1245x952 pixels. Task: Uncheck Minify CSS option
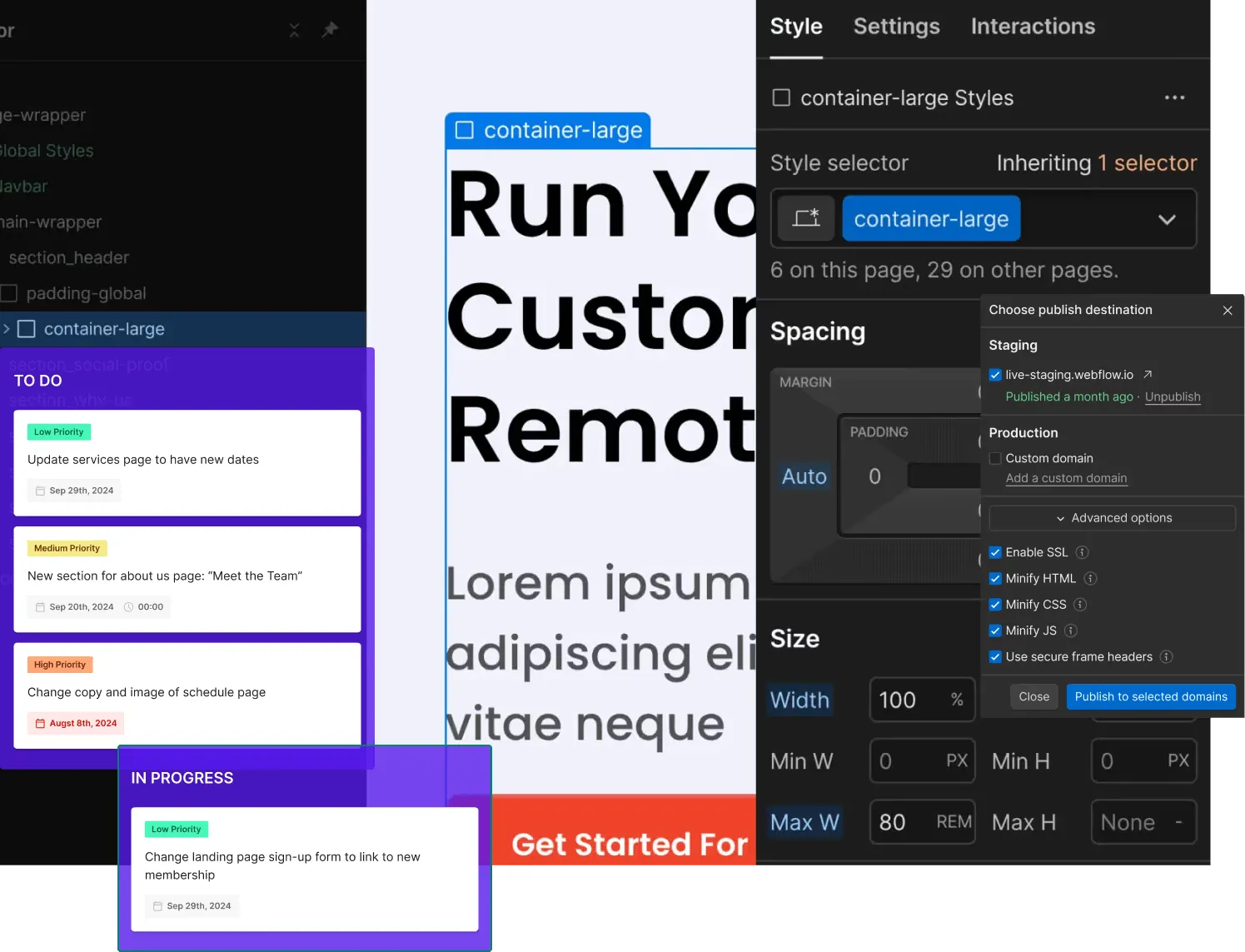pyautogui.click(x=994, y=605)
